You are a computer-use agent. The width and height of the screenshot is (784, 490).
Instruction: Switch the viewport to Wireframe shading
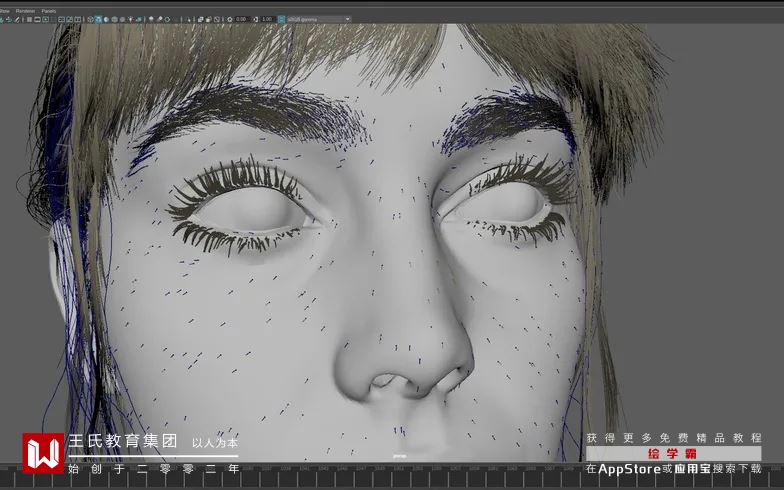pos(90,20)
